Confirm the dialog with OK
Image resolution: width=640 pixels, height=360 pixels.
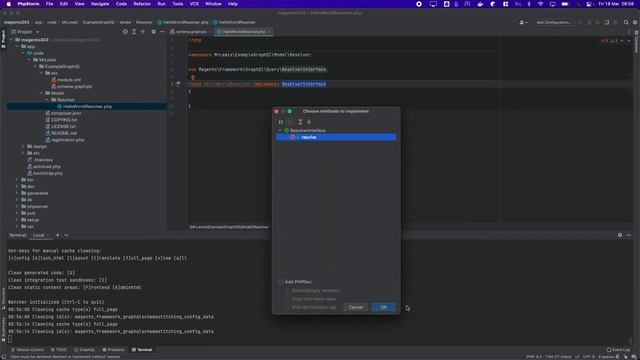(383, 307)
